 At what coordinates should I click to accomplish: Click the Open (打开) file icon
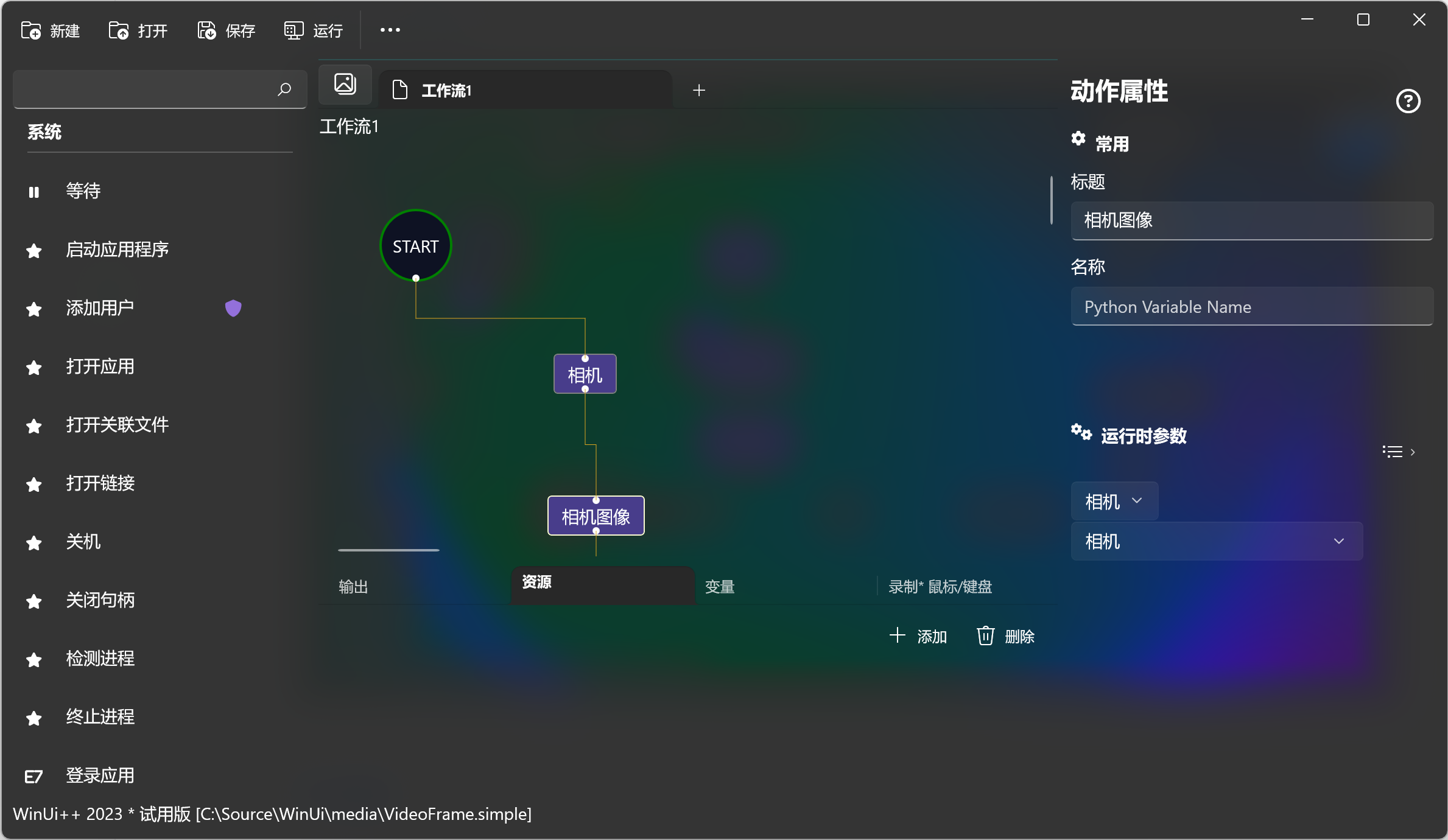point(119,30)
